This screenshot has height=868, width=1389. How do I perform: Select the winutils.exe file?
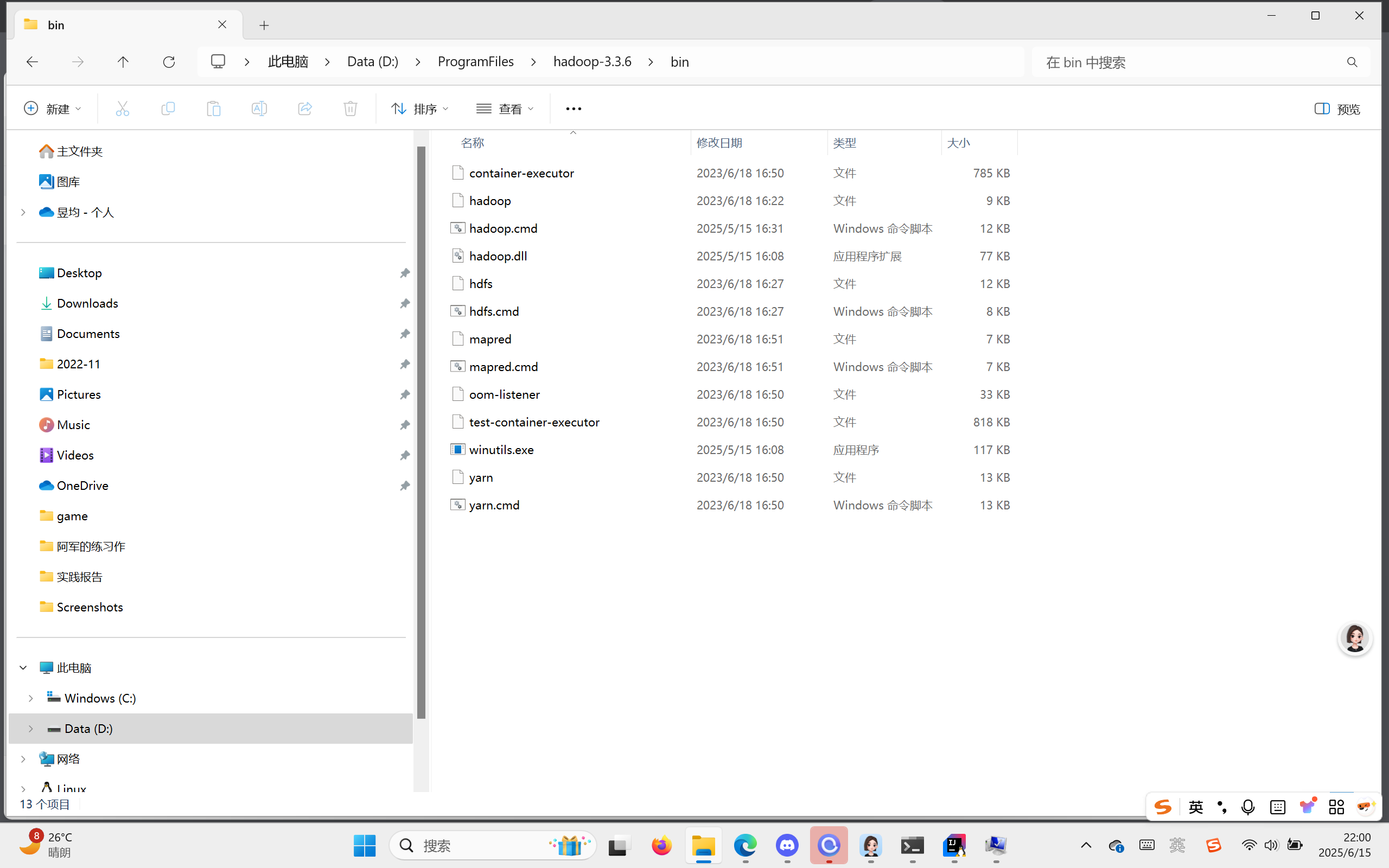point(501,450)
